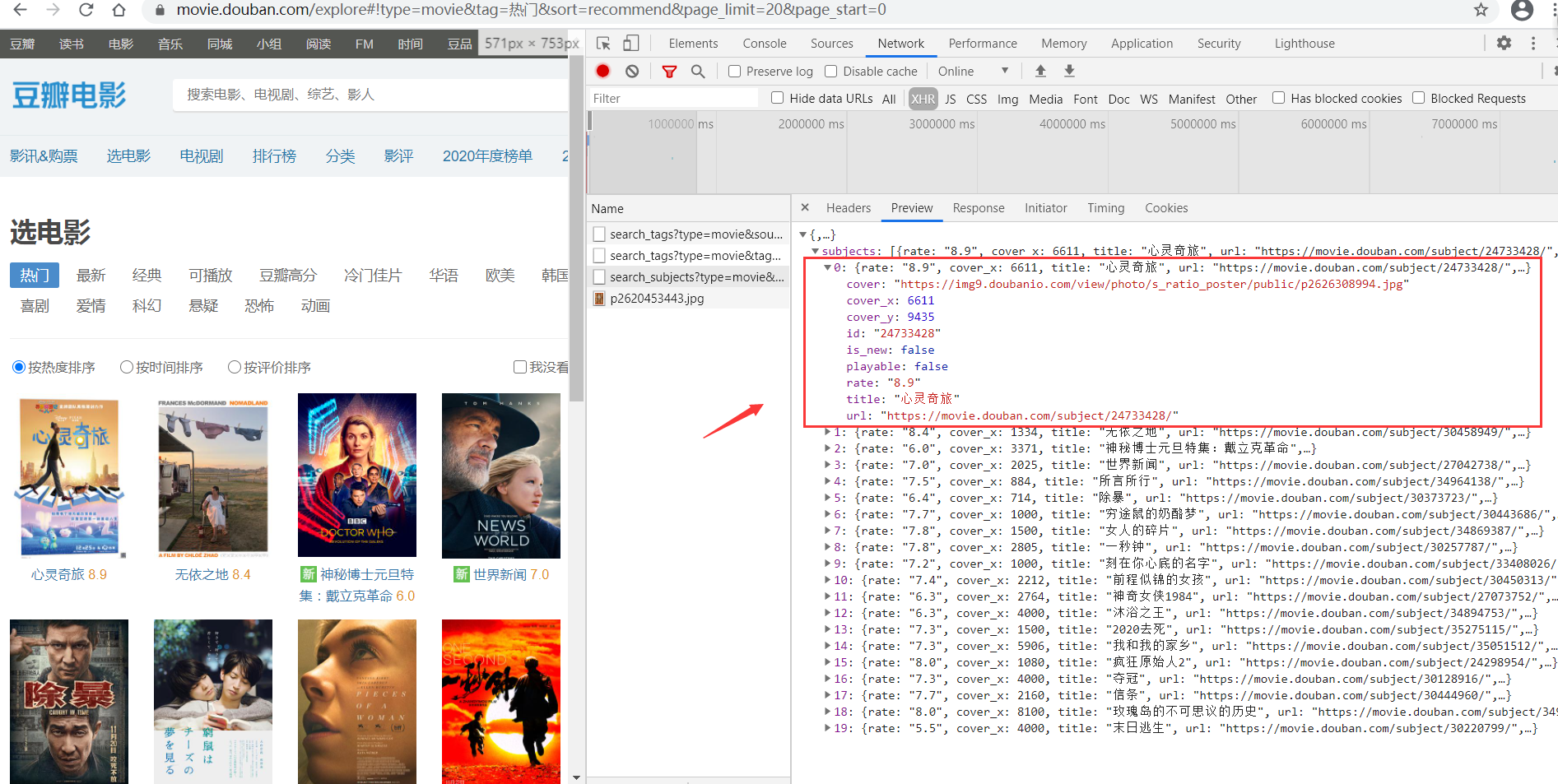Open the 心灵奇旅 8.9 movie link
The image size is (1558, 784).
tap(69, 574)
